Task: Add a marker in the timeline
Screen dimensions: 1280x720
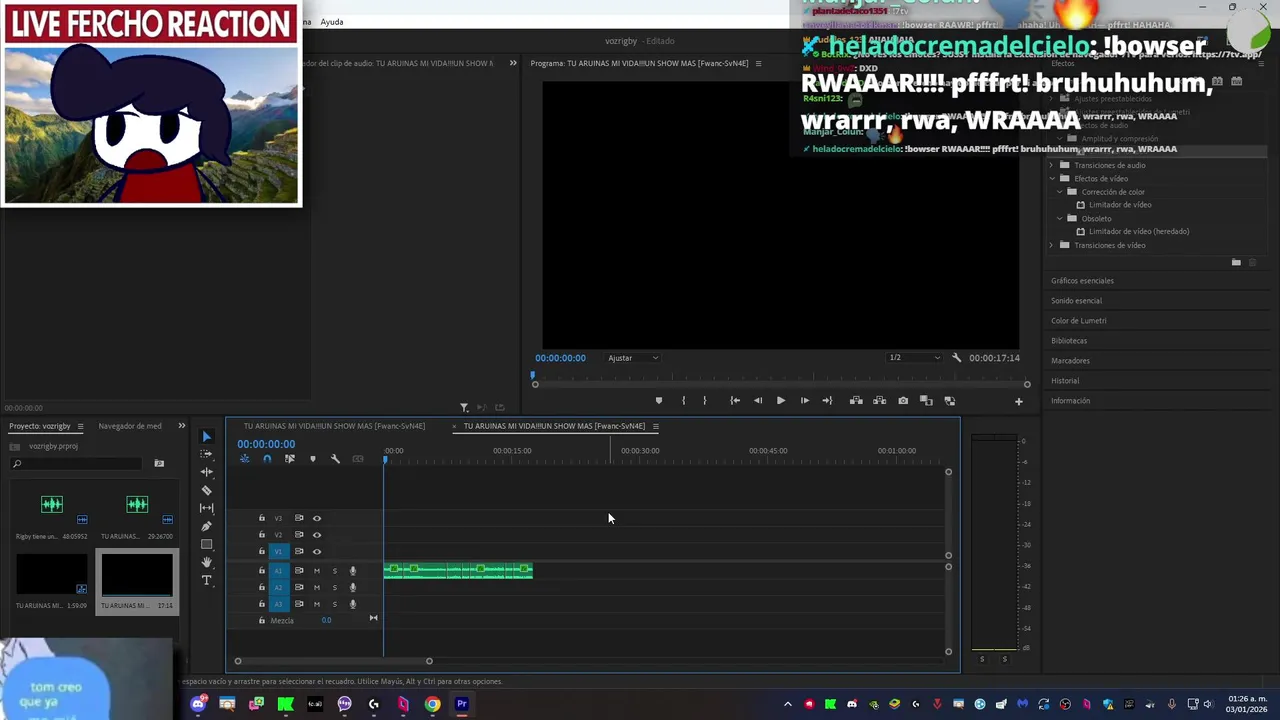Action: (x=312, y=459)
